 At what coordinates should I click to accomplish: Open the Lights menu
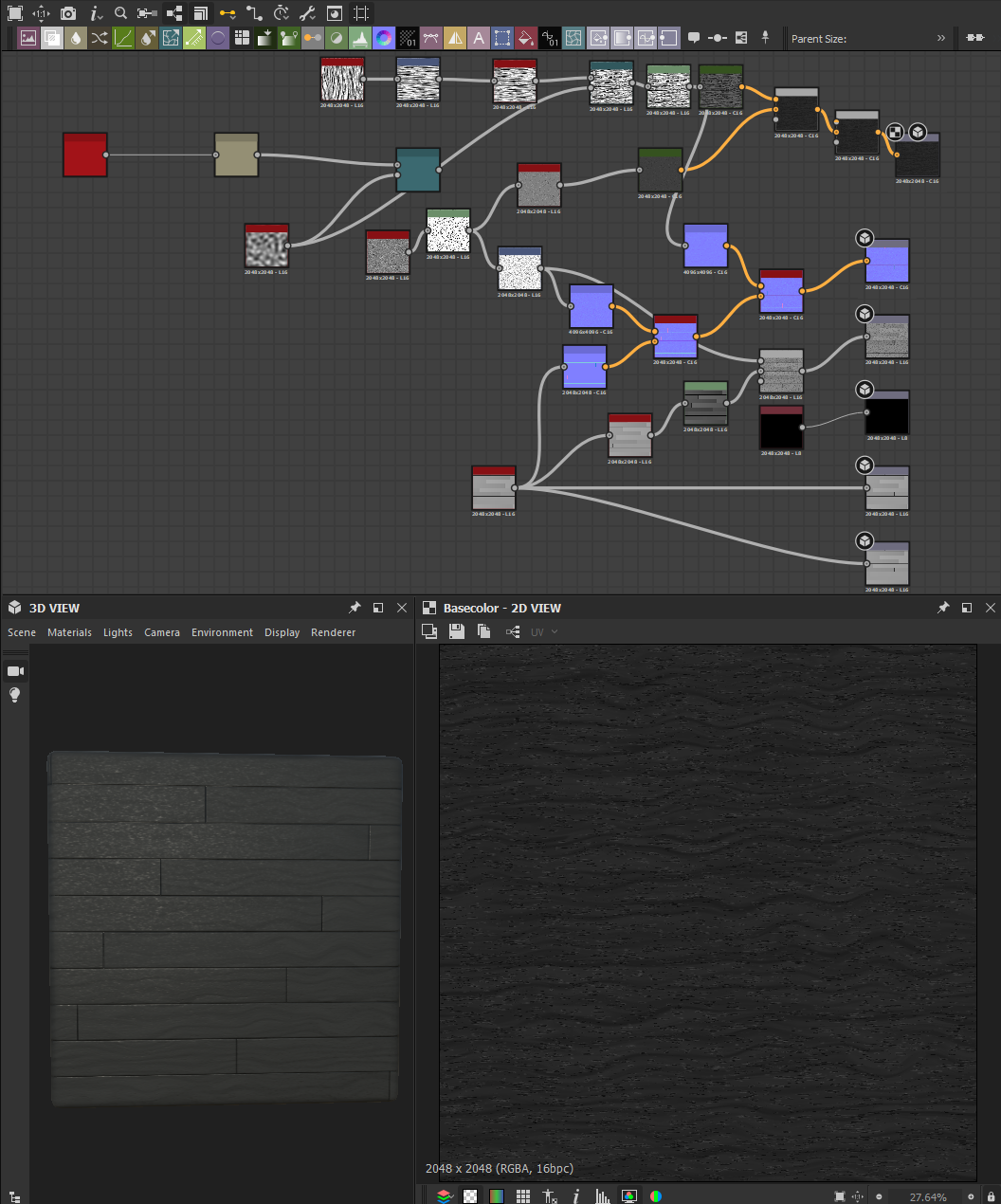[118, 632]
